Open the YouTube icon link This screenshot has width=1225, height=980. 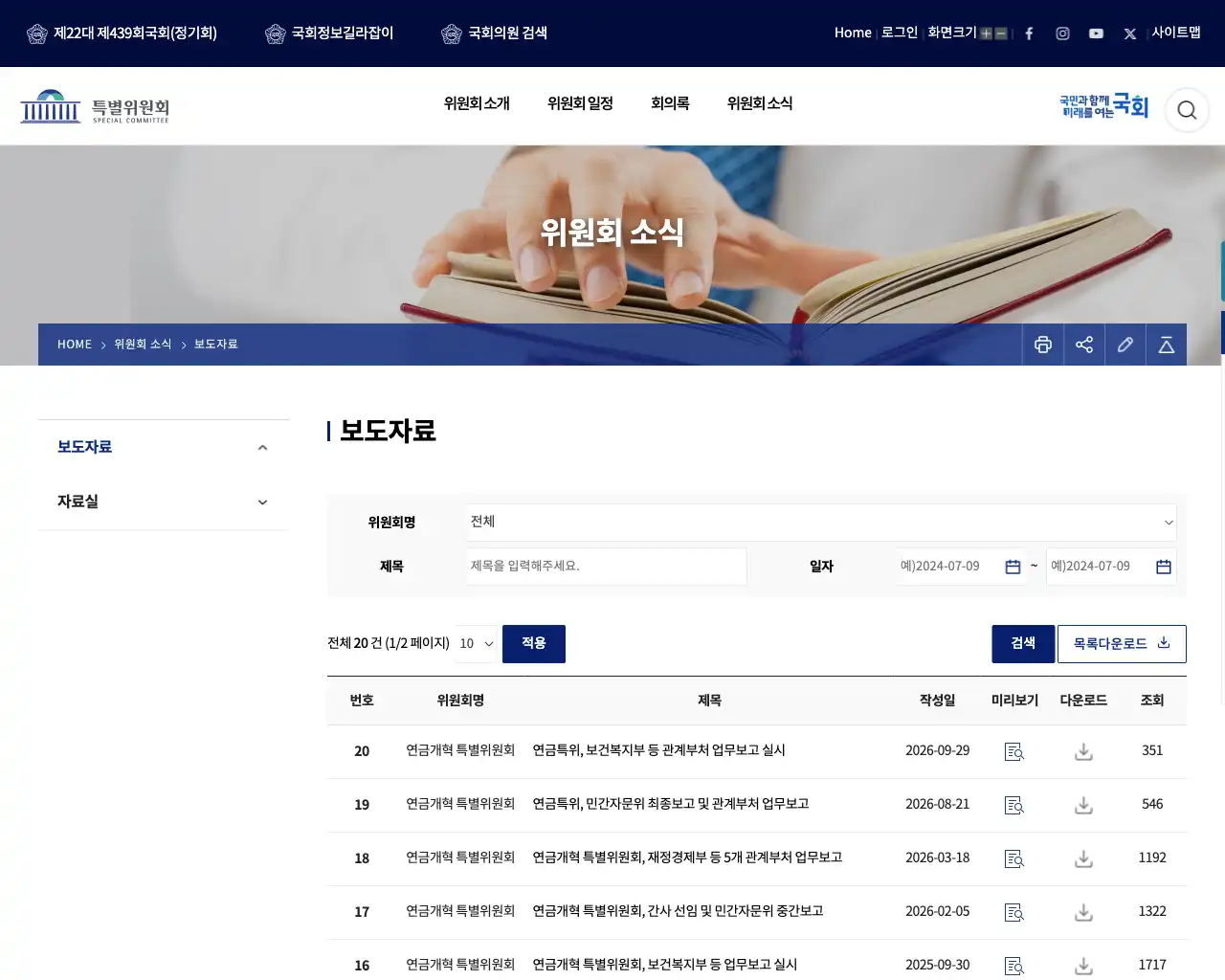click(1096, 33)
